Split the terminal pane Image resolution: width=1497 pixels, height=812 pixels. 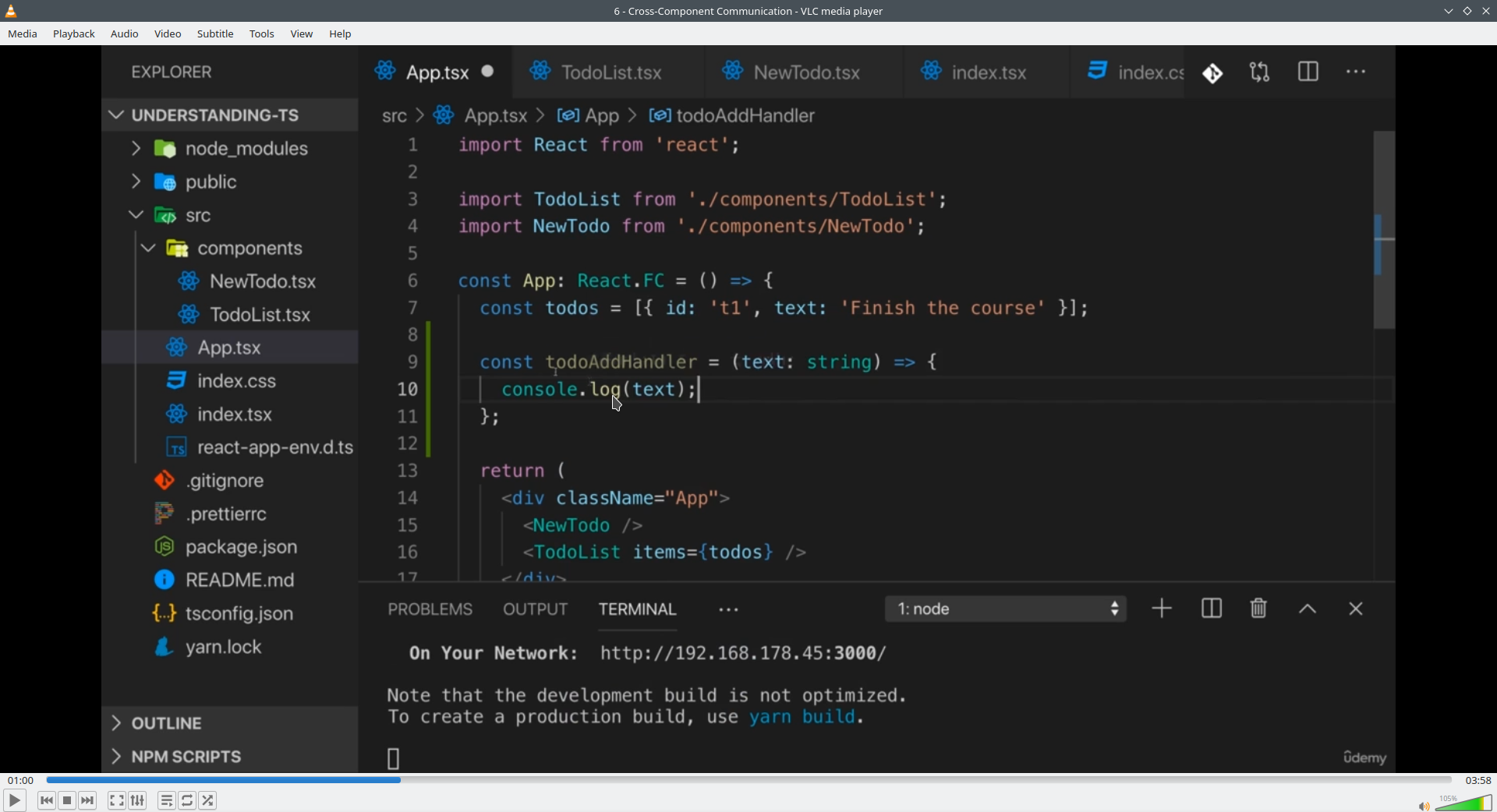pos(1212,609)
